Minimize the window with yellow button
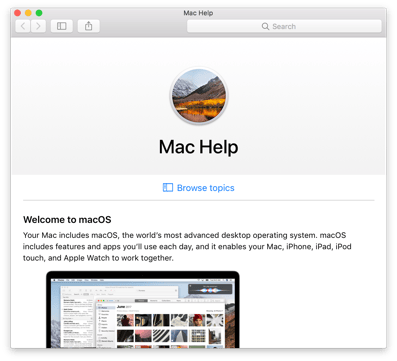This screenshot has width=397, height=361. (x=28, y=13)
